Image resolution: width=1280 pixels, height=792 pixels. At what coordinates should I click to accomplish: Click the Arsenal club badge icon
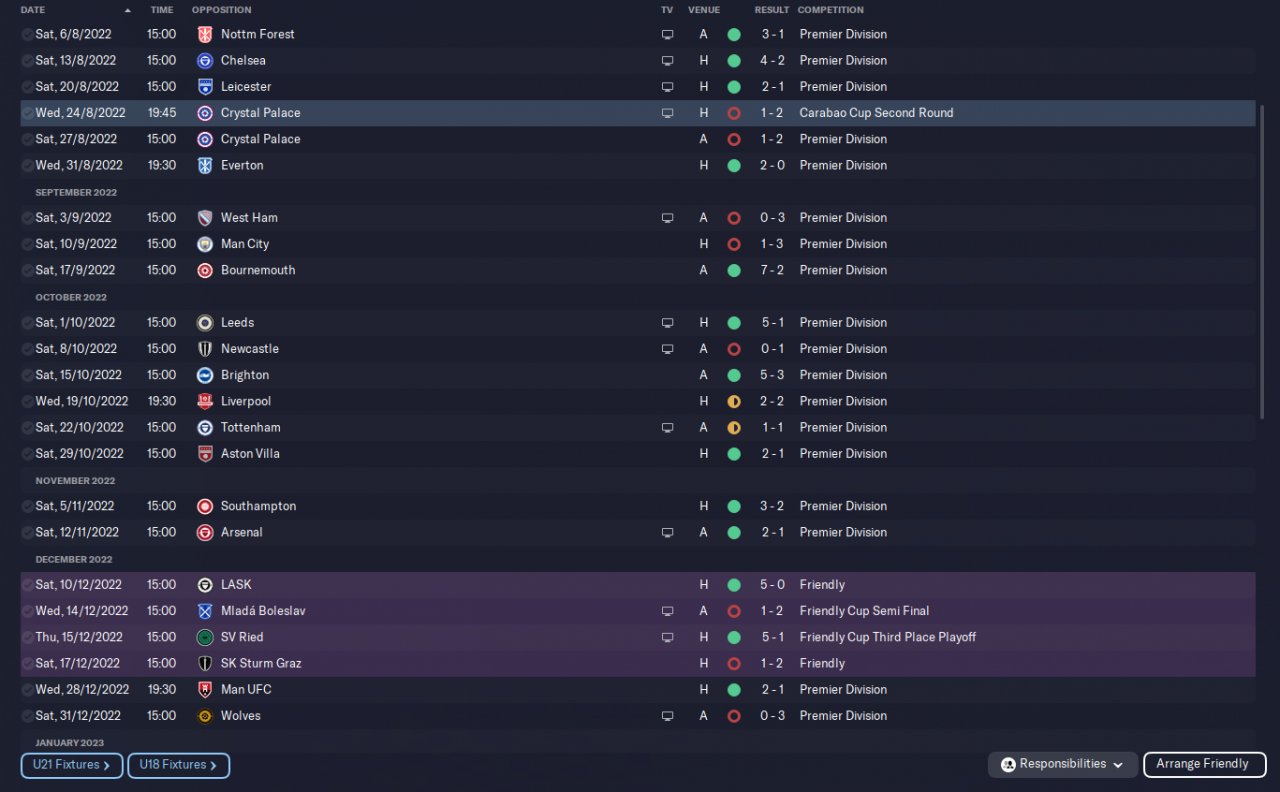pos(205,533)
